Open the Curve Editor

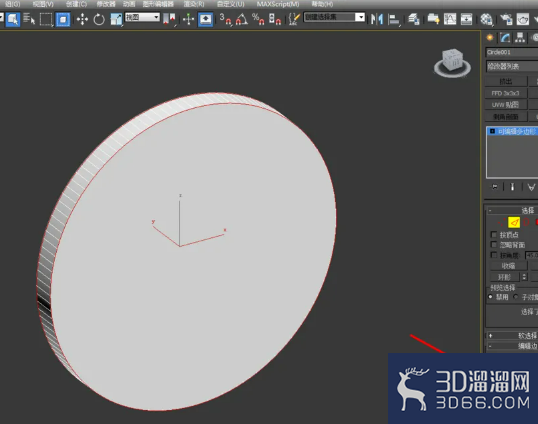click(x=450, y=19)
